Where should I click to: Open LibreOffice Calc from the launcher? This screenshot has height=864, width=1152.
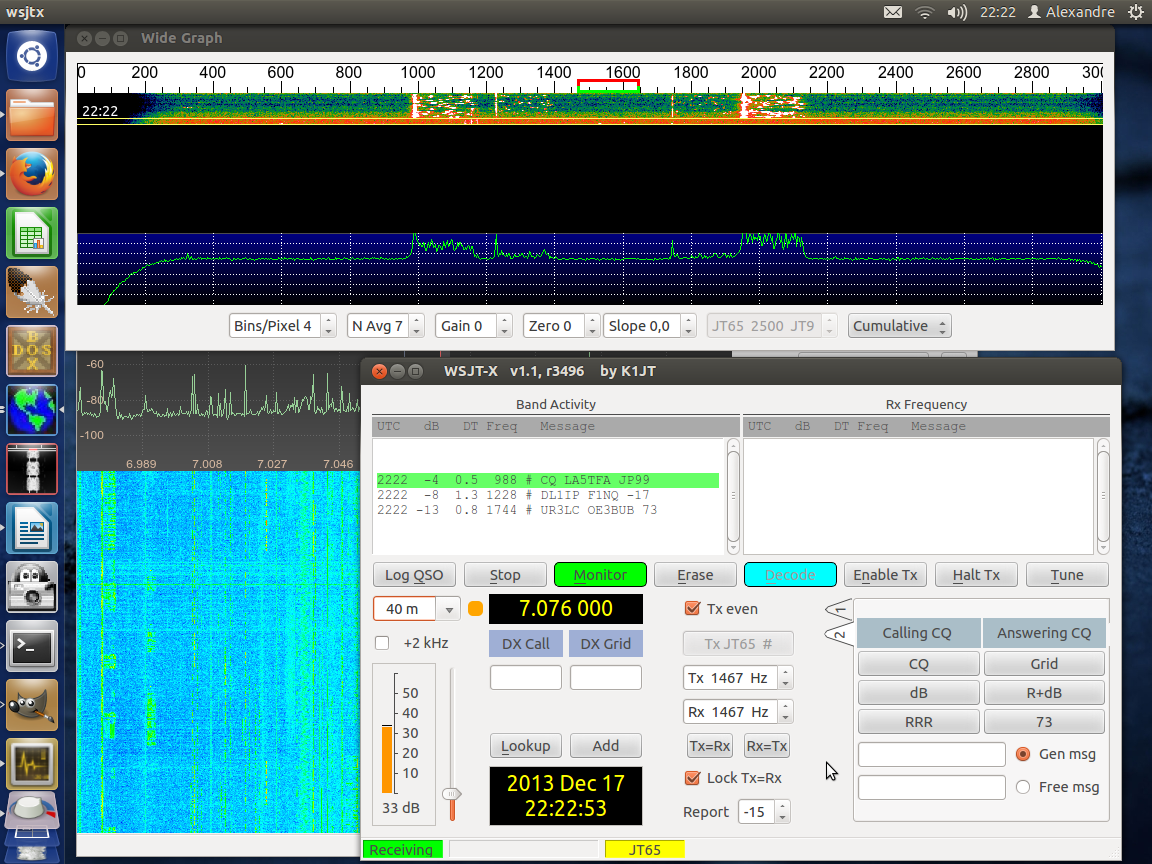[32, 233]
